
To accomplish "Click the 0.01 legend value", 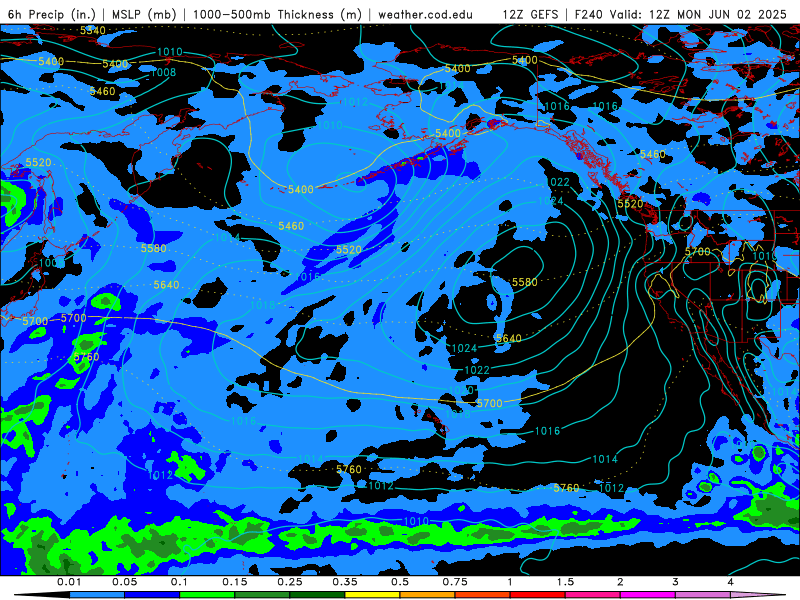I will tap(69, 582).
